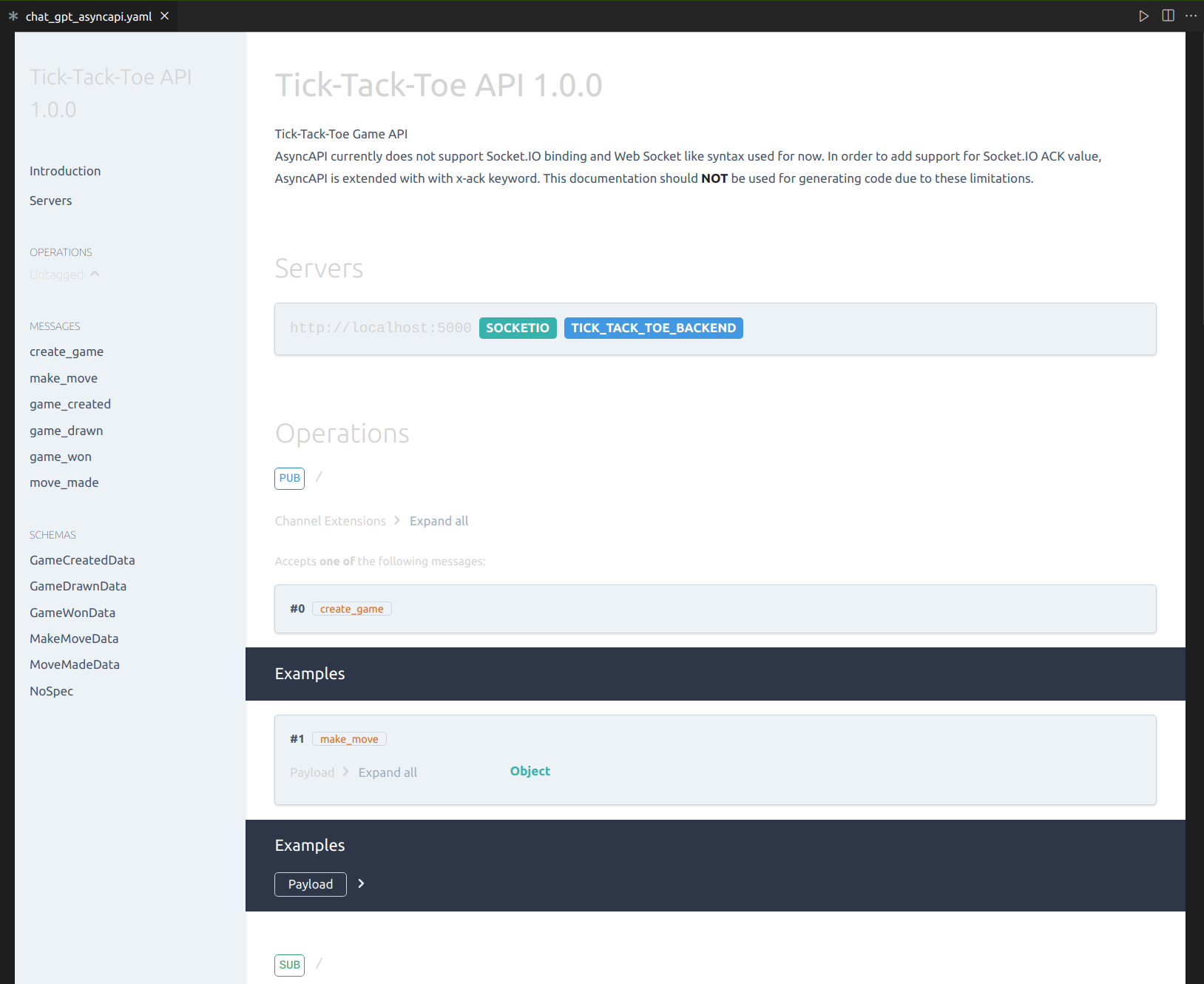The width and height of the screenshot is (1204, 984).
Task: Navigate to Servers in the sidebar
Action: point(51,200)
